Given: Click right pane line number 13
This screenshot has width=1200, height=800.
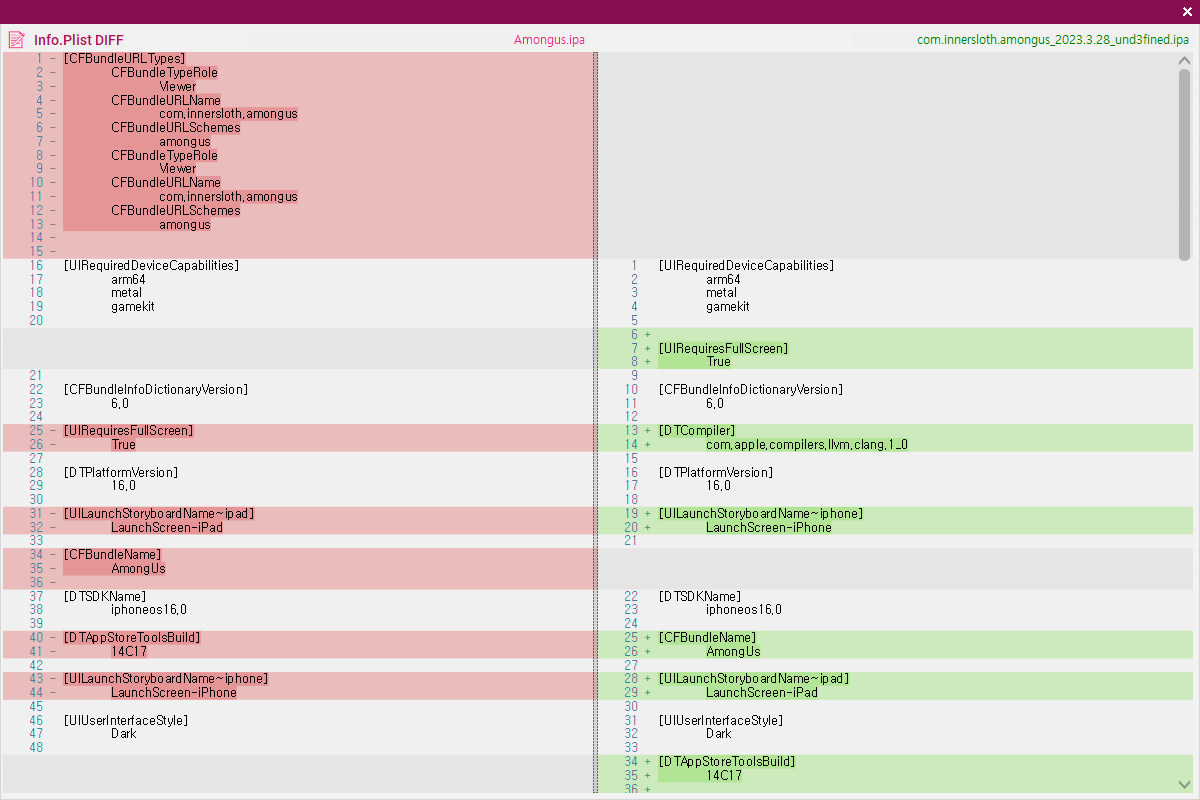Looking at the screenshot, I should (x=631, y=431).
